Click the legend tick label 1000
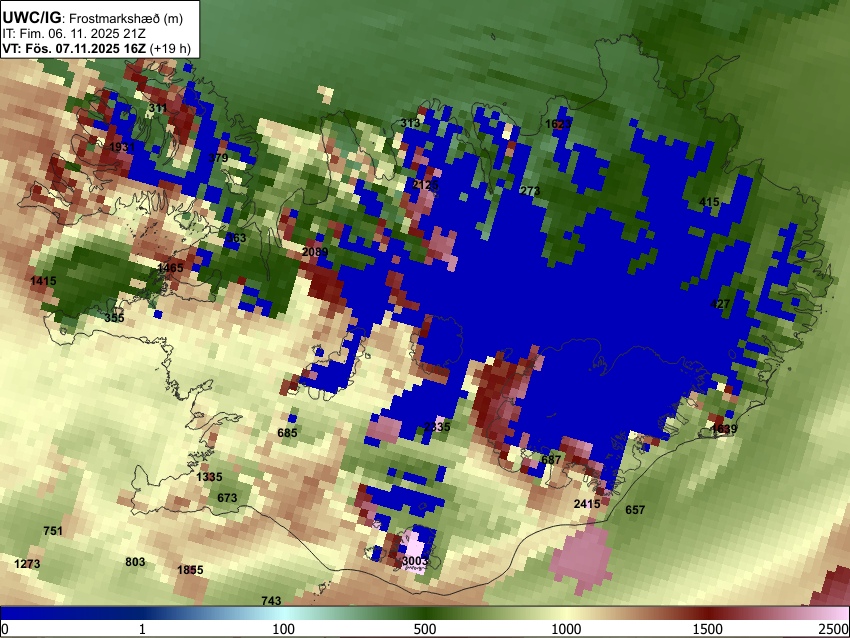Image resolution: width=850 pixels, height=638 pixels. click(566, 629)
